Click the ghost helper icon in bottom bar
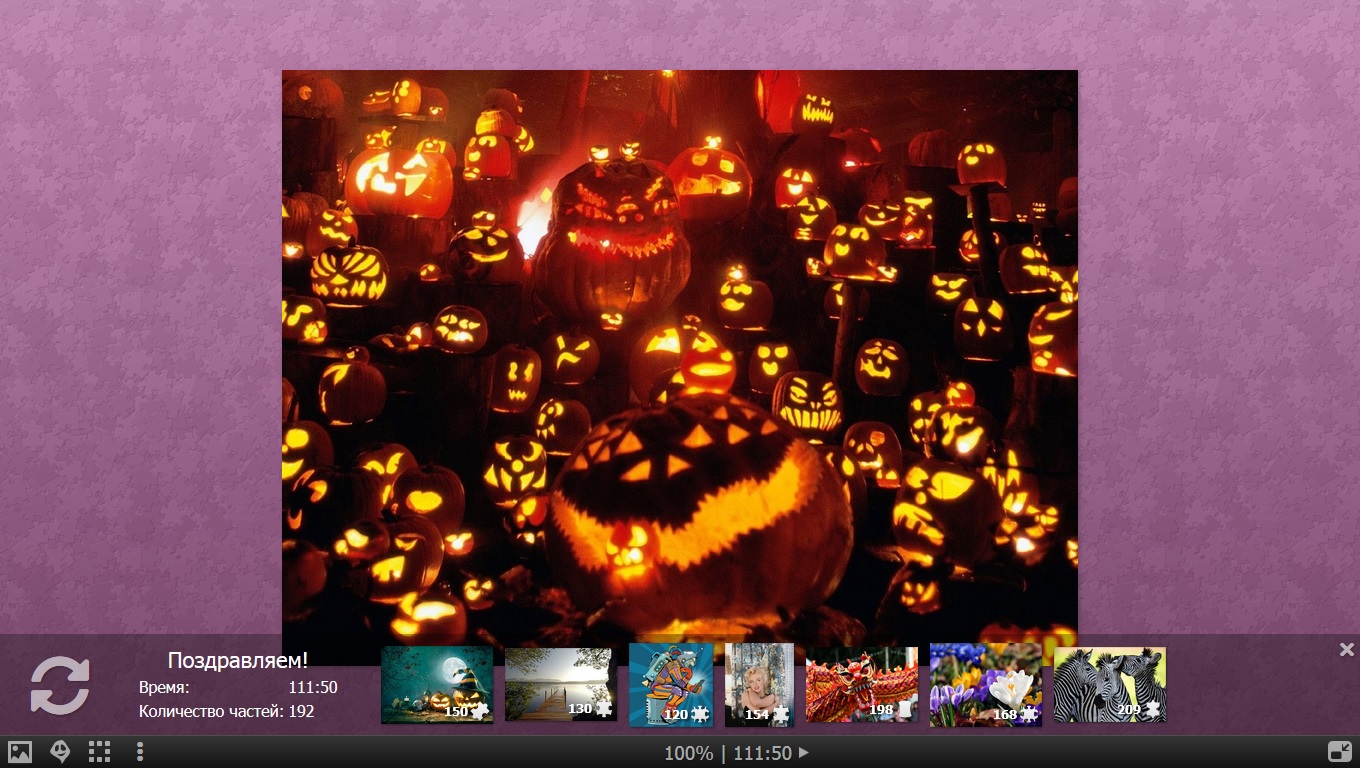 coord(60,752)
